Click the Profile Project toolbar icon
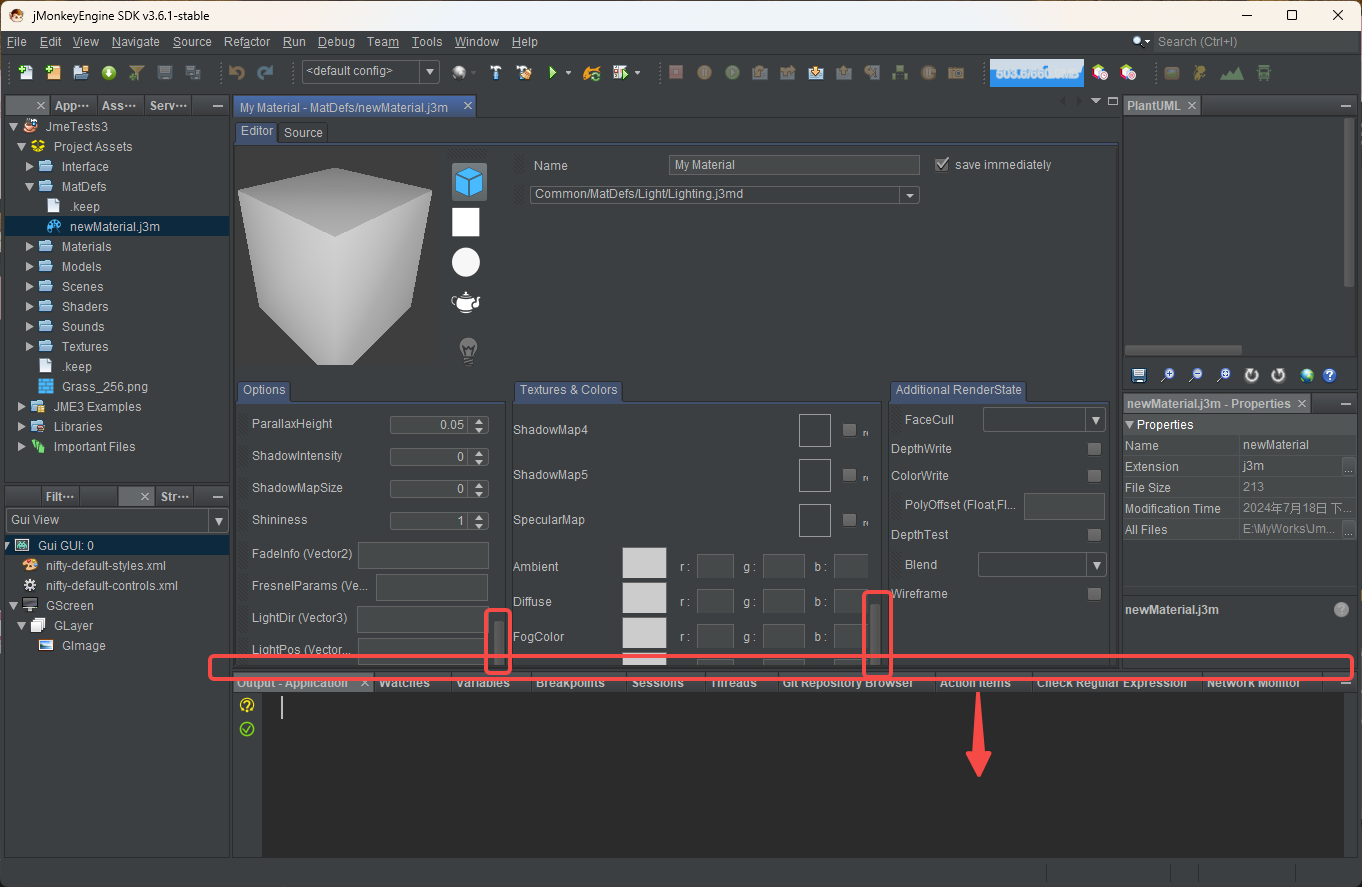Image resolution: width=1362 pixels, height=887 pixels. tap(621, 72)
